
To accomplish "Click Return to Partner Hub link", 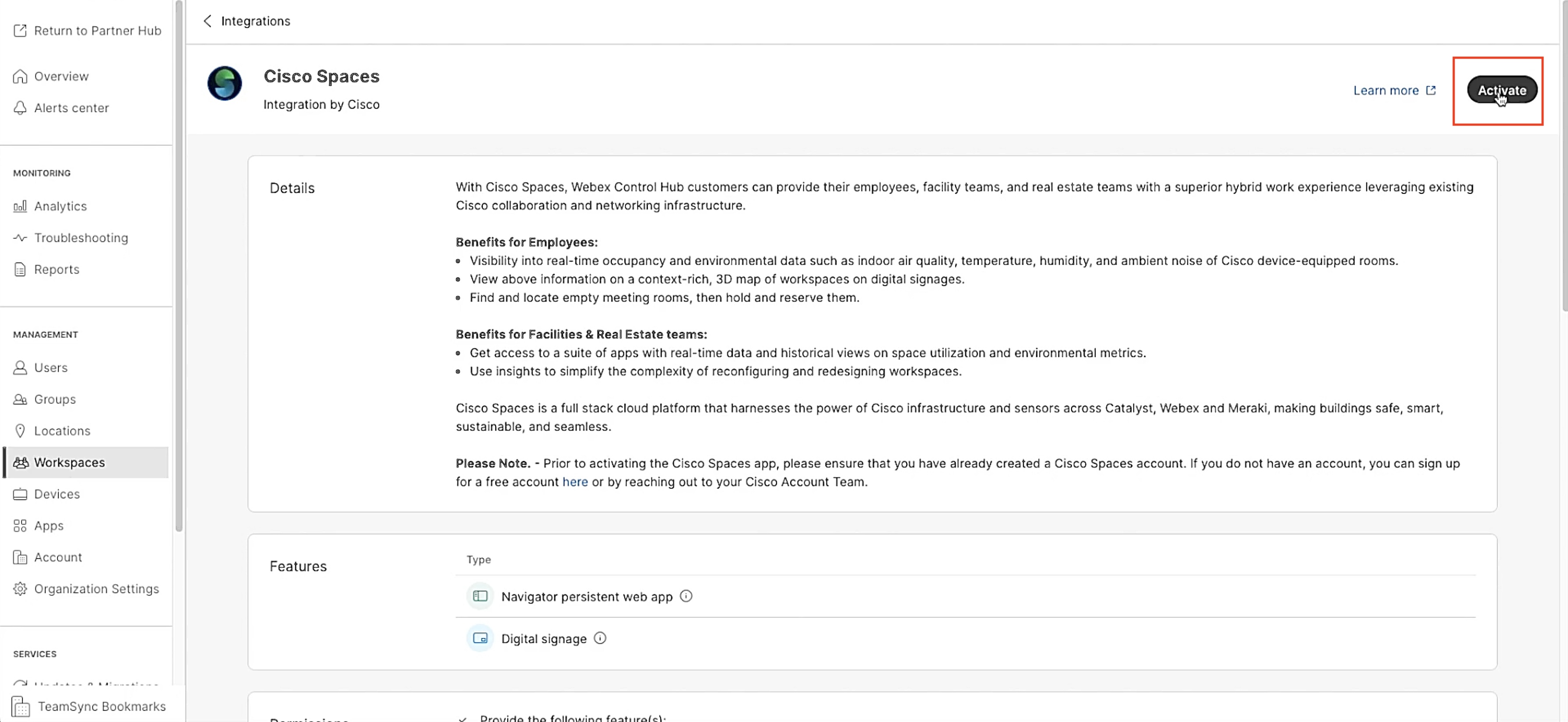I will [97, 31].
